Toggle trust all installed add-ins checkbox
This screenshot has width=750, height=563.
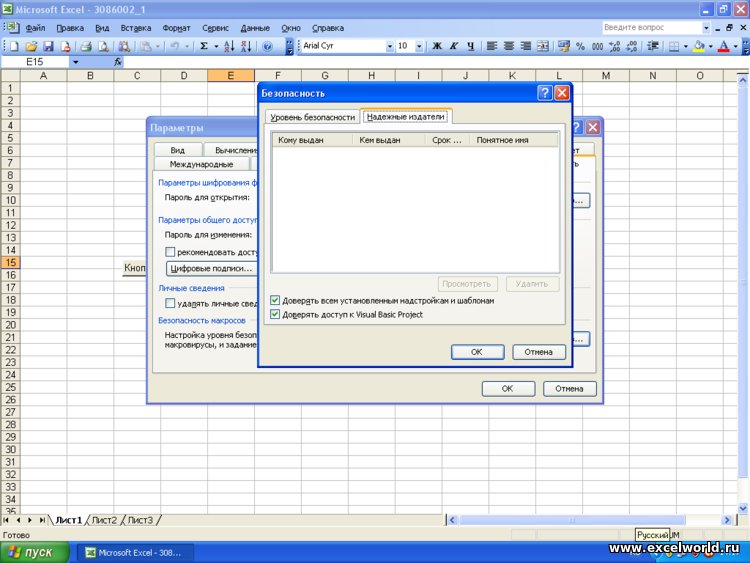pyautogui.click(x=275, y=300)
